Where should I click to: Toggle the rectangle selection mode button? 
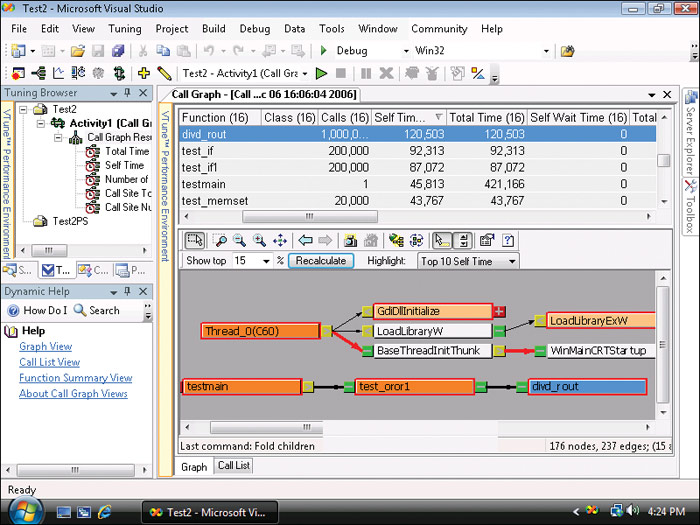195,241
